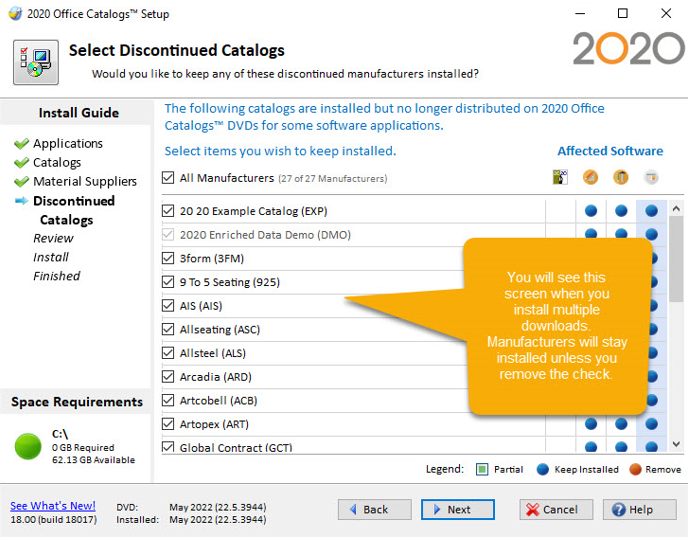The height and width of the screenshot is (537, 688).
Task: Proceed with the Next button
Action: tap(458, 509)
